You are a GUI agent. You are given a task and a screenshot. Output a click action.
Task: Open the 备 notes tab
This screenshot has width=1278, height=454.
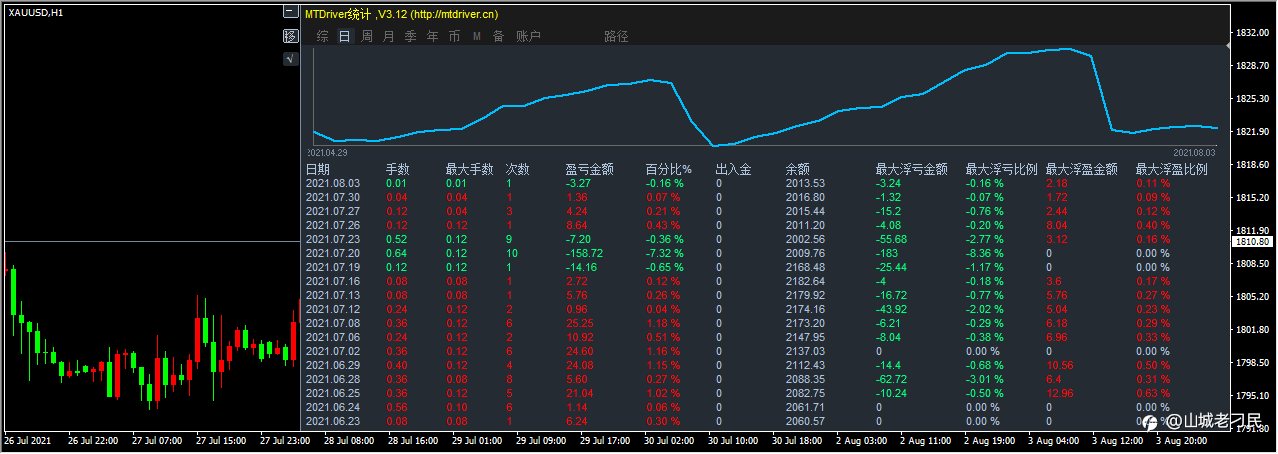pos(498,36)
